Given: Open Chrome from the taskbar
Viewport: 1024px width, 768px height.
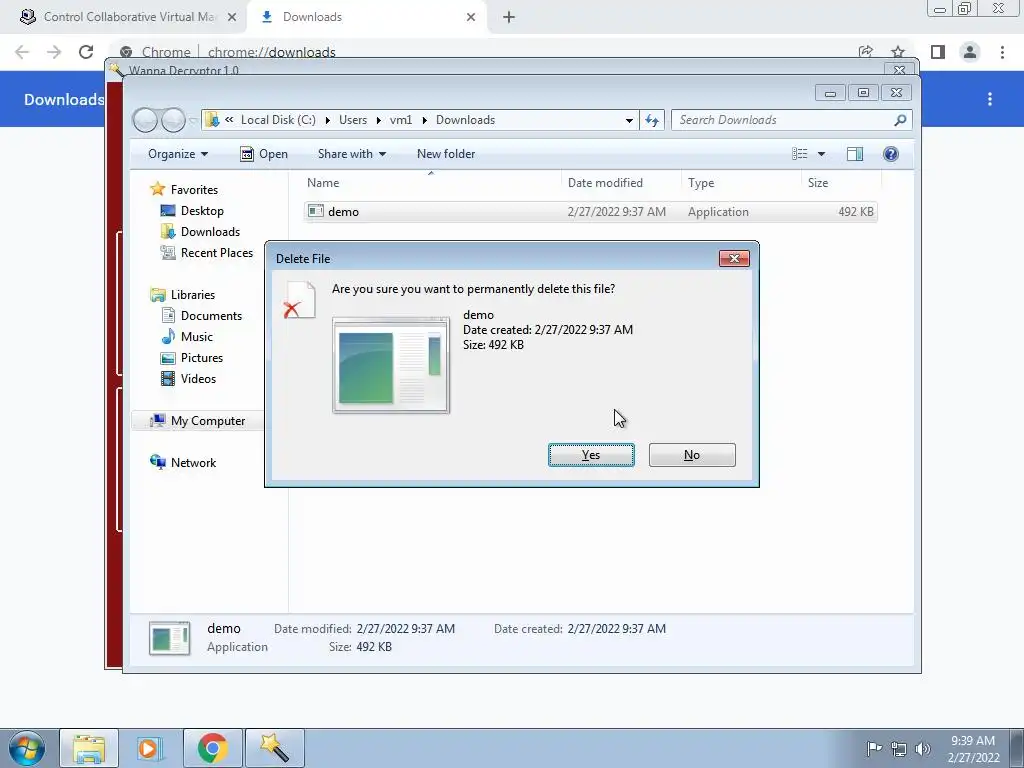Looking at the screenshot, I should 212,749.
